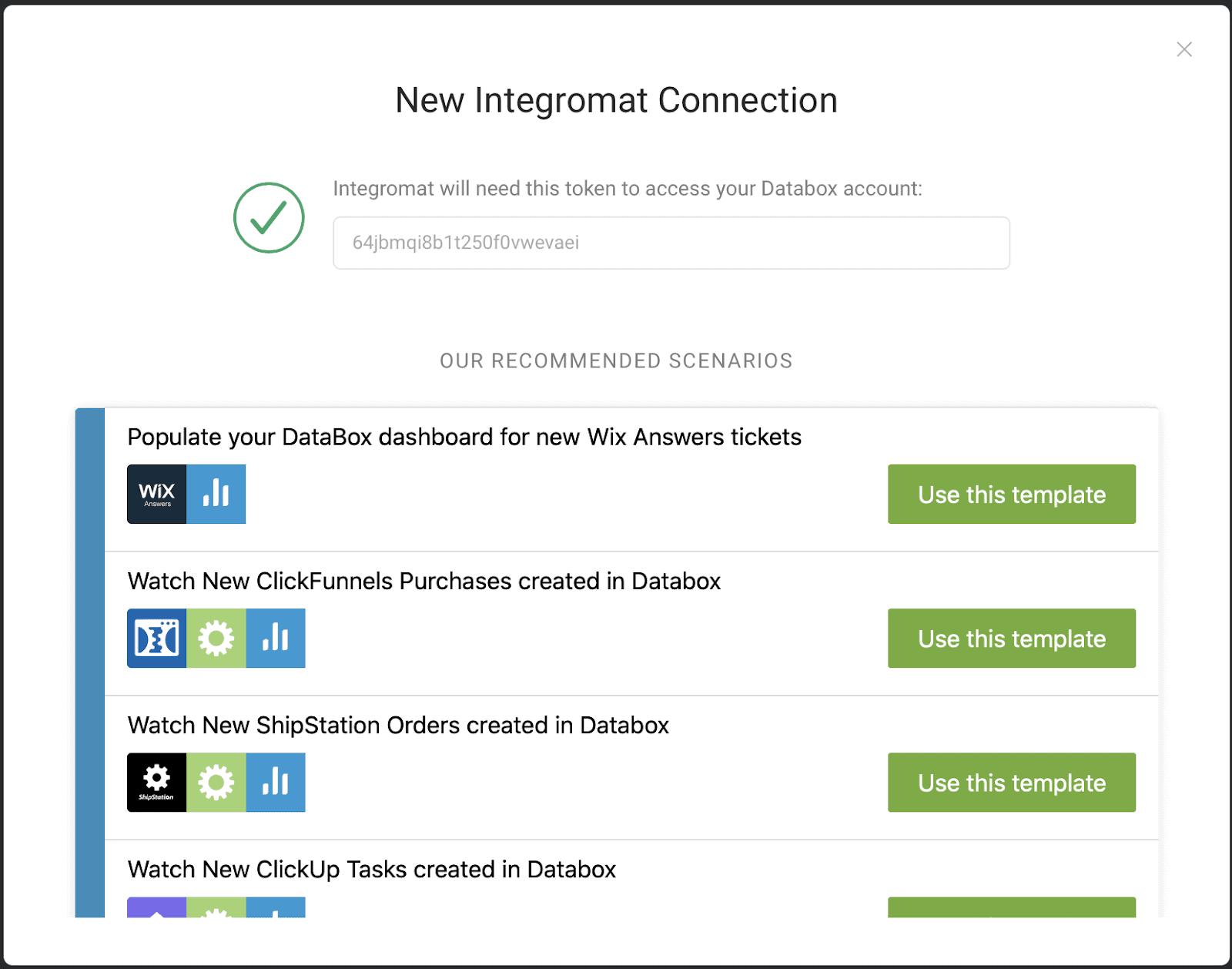Select the ClickUp app icon at bottom
The height and width of the screenshot is (969, 1232).
pyautogui.click(x=156, y=913)
